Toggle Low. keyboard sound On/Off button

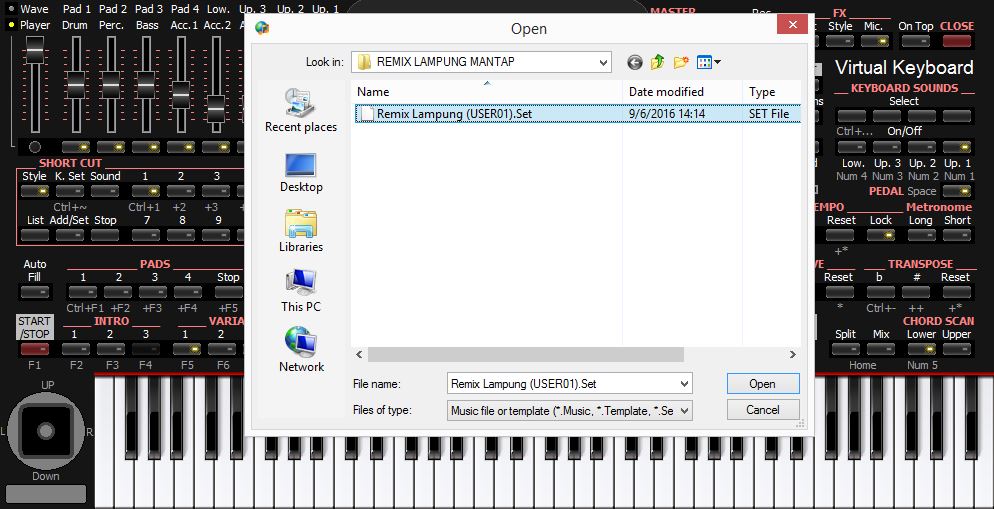[x=851, y=147]
